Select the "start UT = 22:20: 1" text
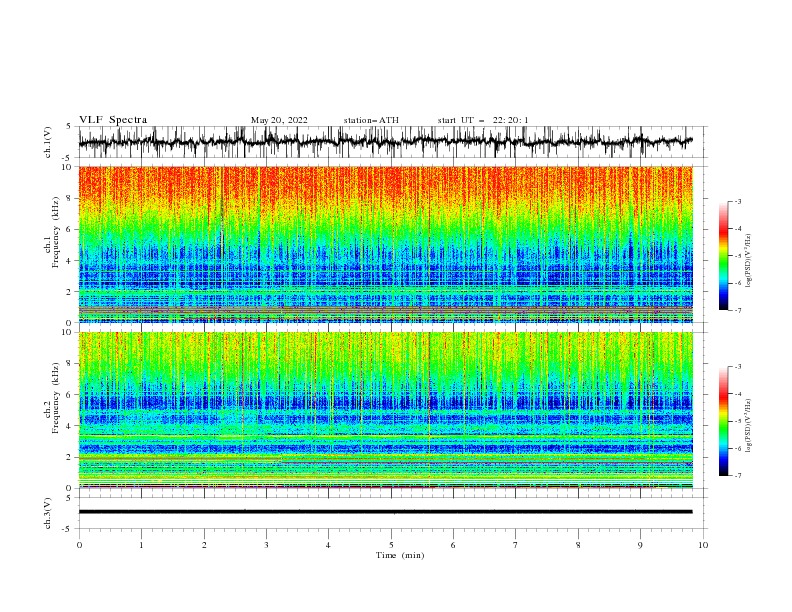This screenshot has height=612, width=792. coord(483,120)
